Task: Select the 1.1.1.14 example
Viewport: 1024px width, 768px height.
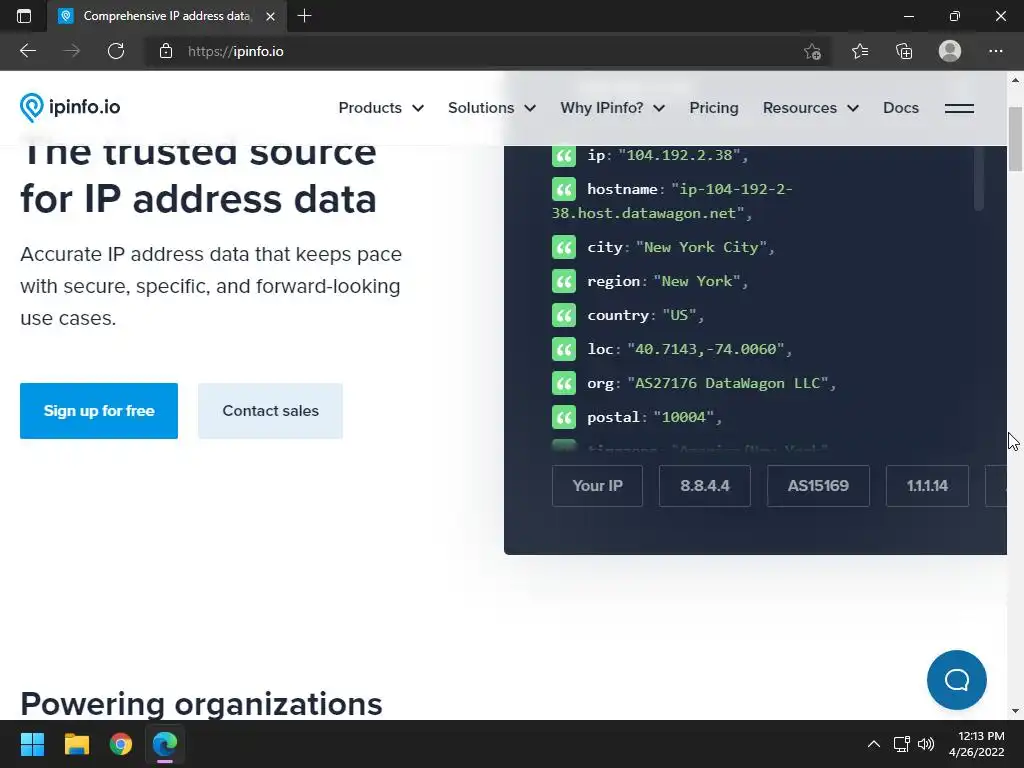Action: [927, 486]
